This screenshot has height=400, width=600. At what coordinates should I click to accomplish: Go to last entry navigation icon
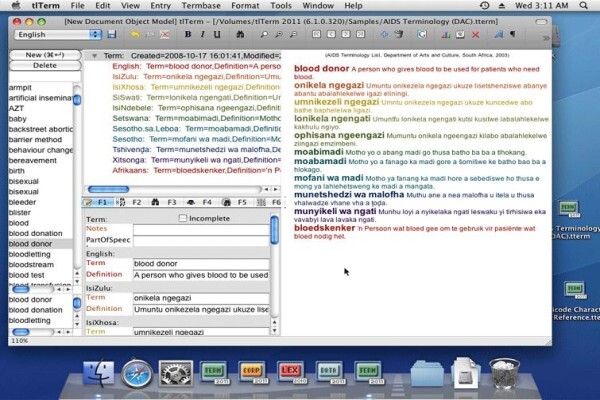coord(360,34)
